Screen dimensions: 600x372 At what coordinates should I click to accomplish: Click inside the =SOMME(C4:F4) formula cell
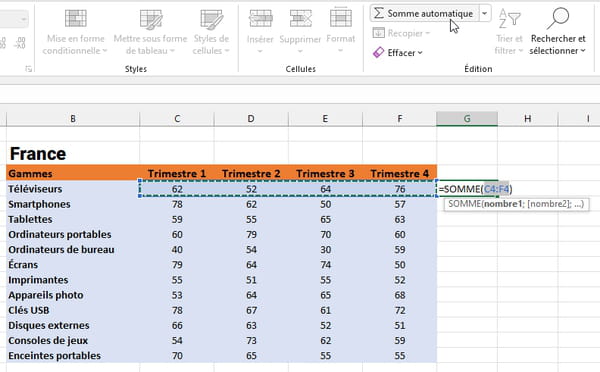point(467,189)
